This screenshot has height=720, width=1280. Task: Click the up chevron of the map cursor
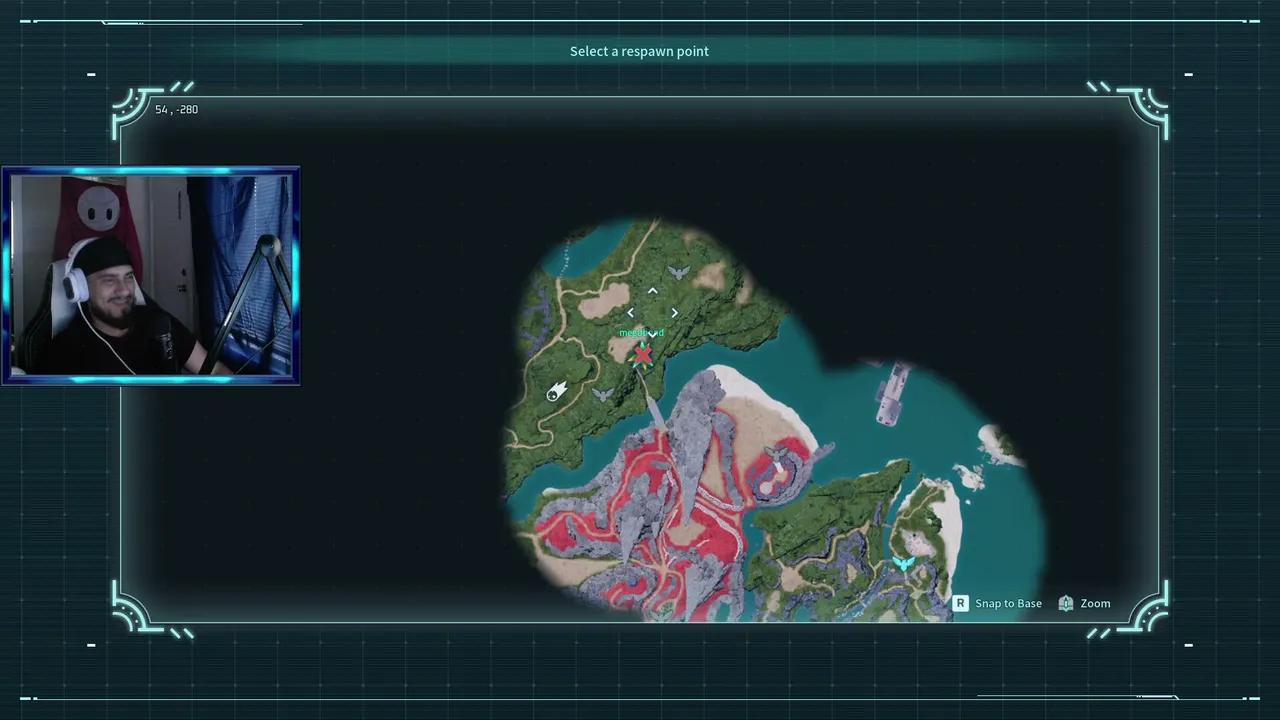coord(652,291)
